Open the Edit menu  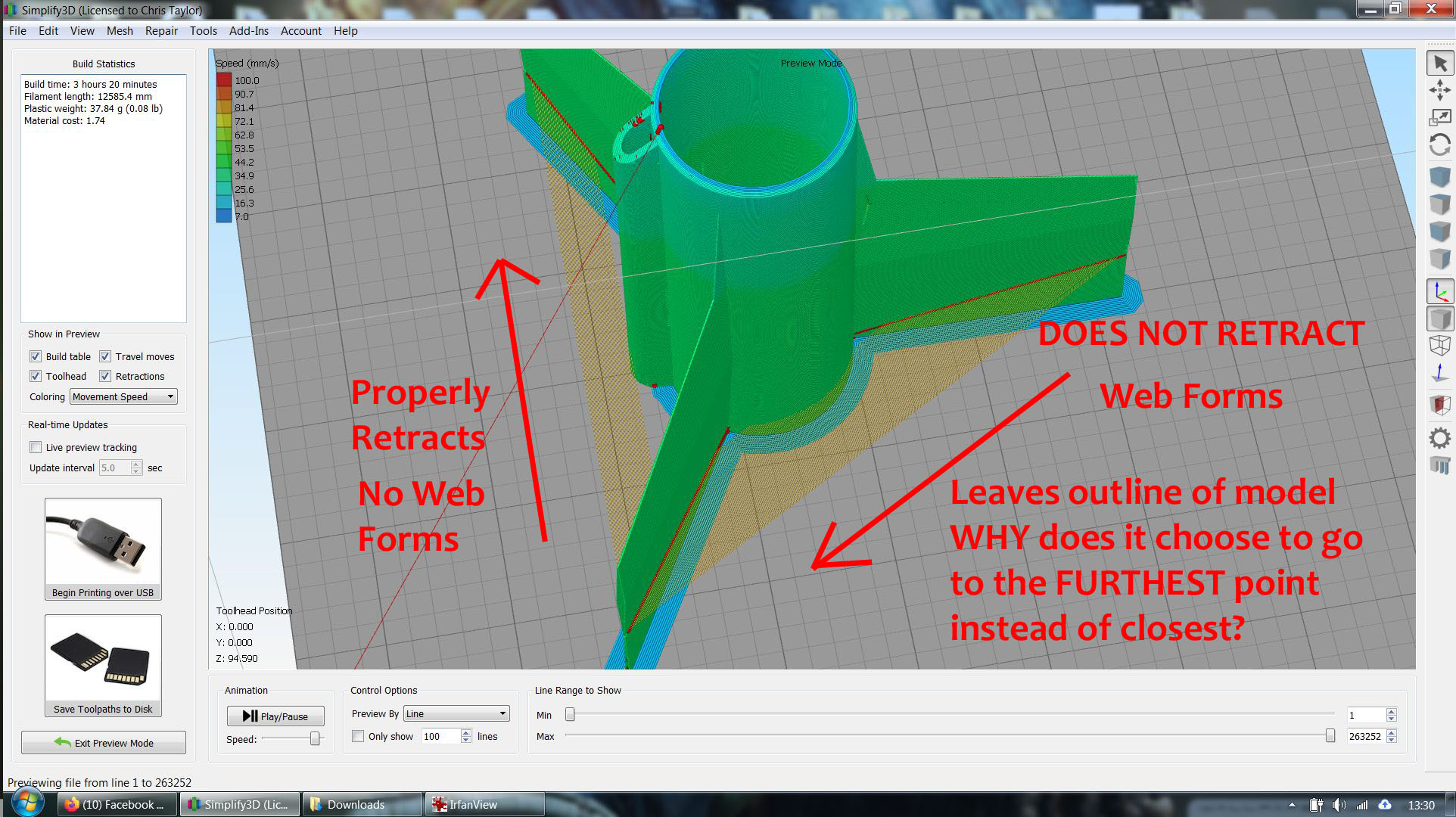click(48, 31)
